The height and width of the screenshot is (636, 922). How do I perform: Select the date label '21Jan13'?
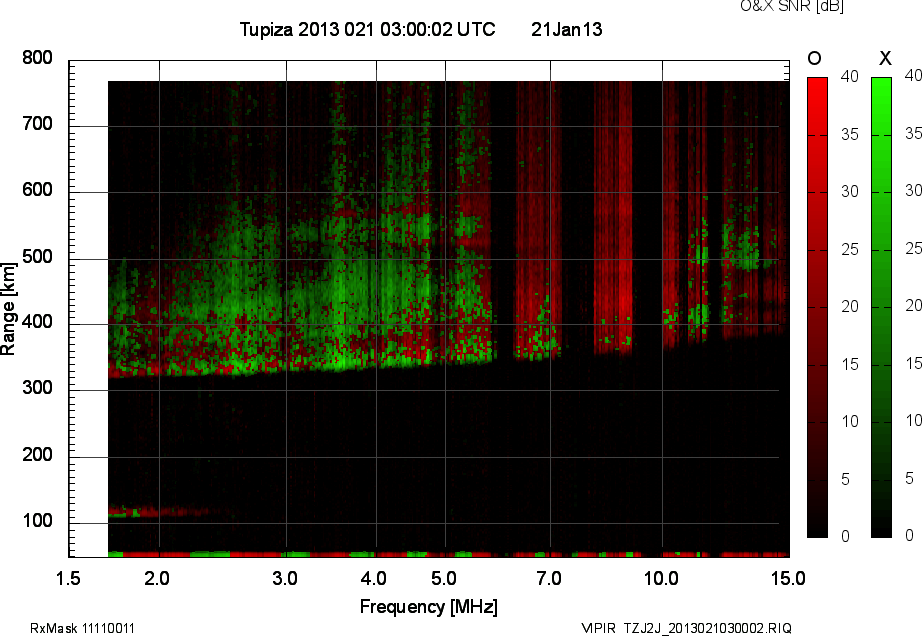[567, 29]
